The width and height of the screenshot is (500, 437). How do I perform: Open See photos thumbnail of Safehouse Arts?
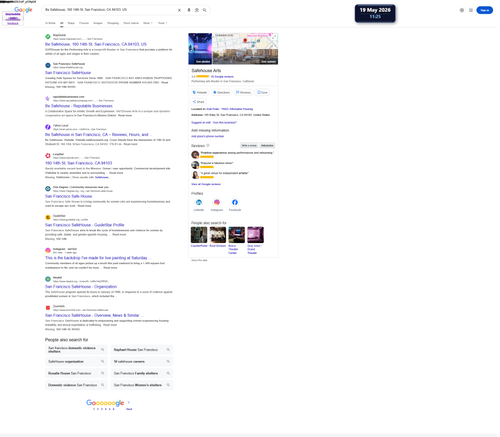pos(200,49)
